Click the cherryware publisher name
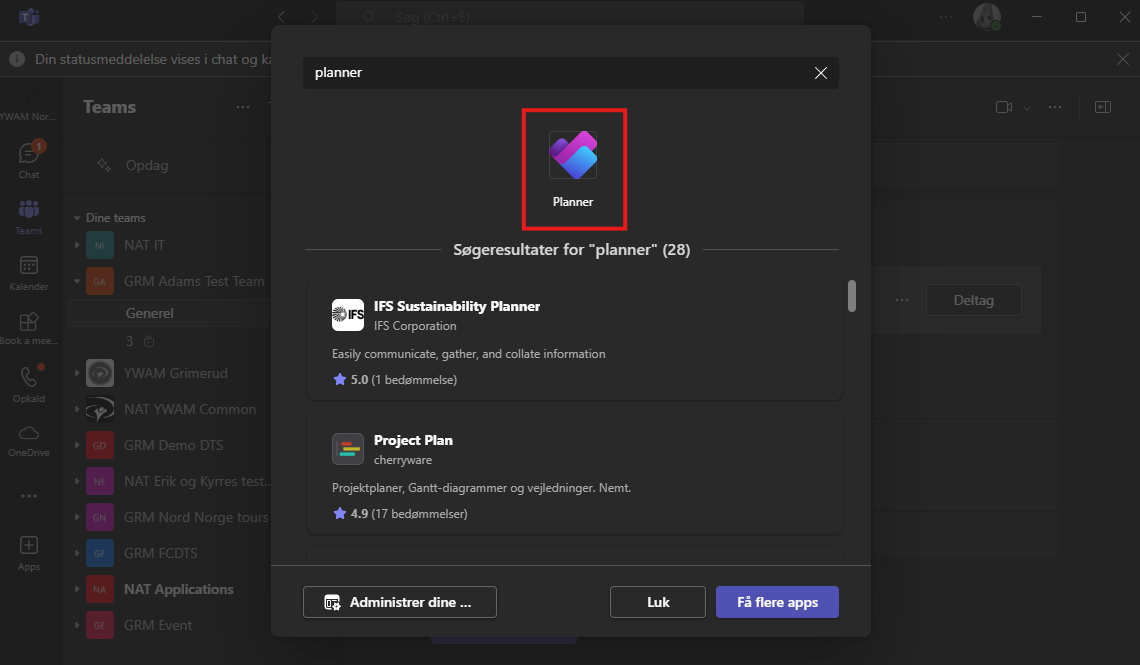 click(403, 460)
